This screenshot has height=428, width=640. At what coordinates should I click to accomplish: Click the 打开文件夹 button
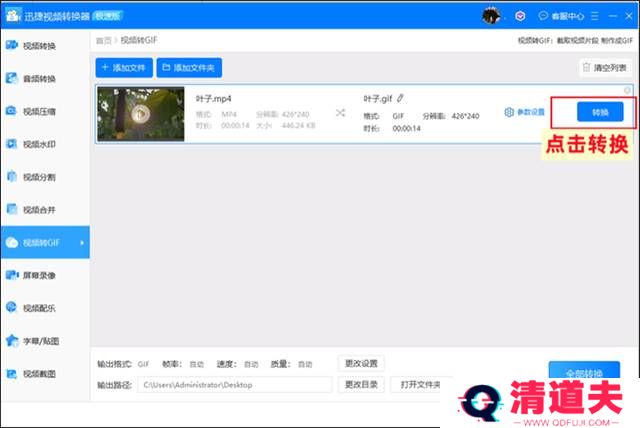click(420, 384)
